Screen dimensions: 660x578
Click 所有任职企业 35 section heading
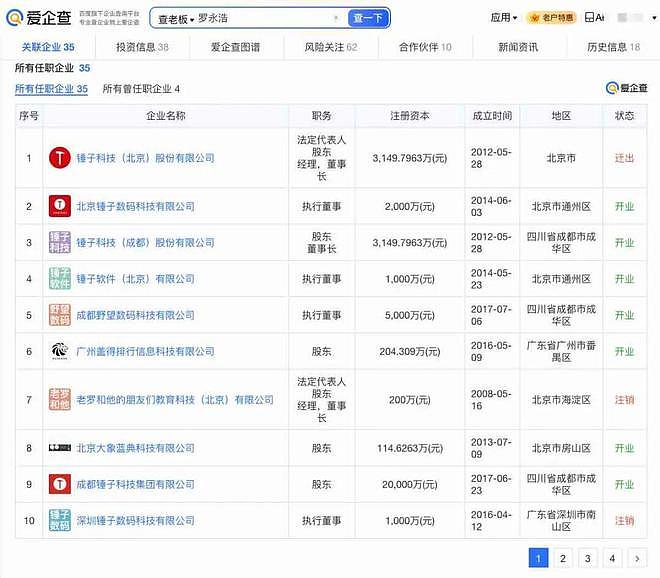coord(52,68)
